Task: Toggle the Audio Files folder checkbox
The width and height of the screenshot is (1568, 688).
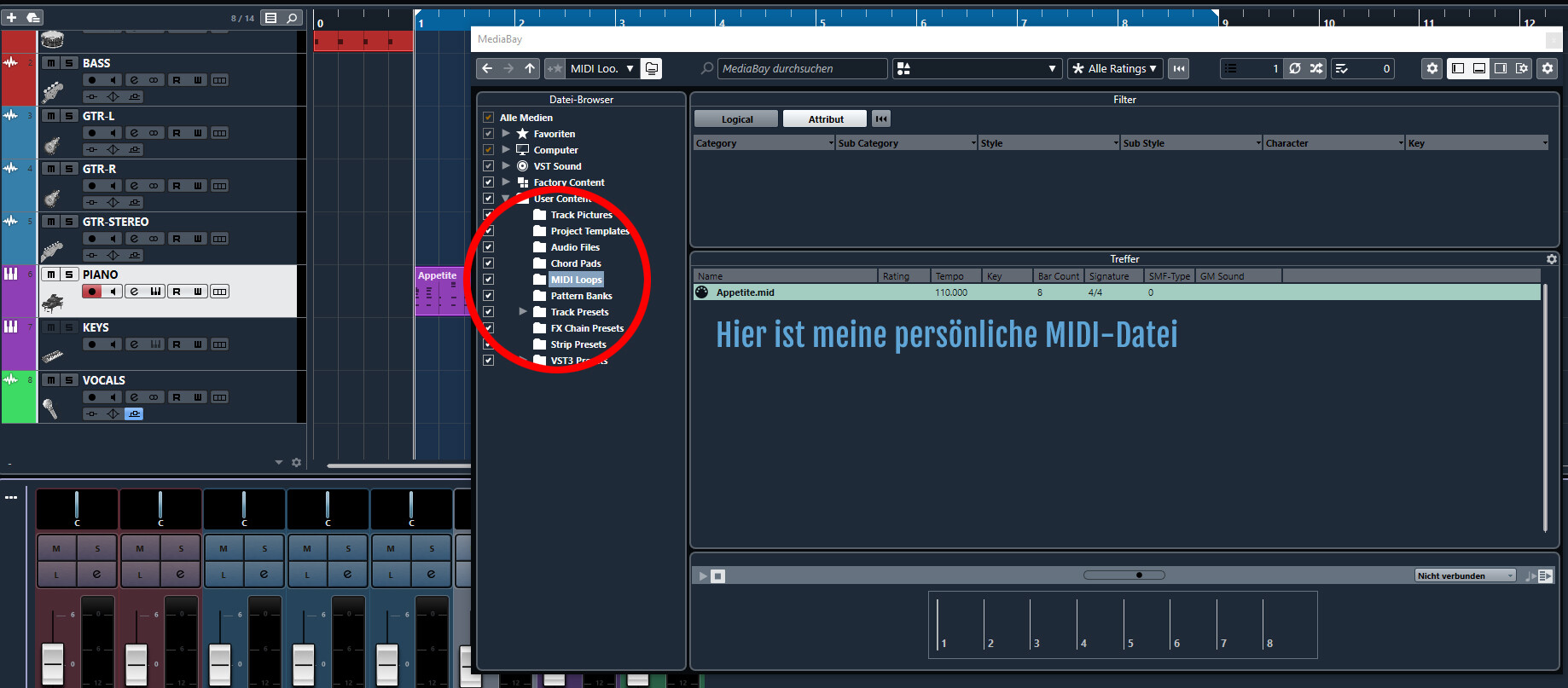Action: point(488,247)
